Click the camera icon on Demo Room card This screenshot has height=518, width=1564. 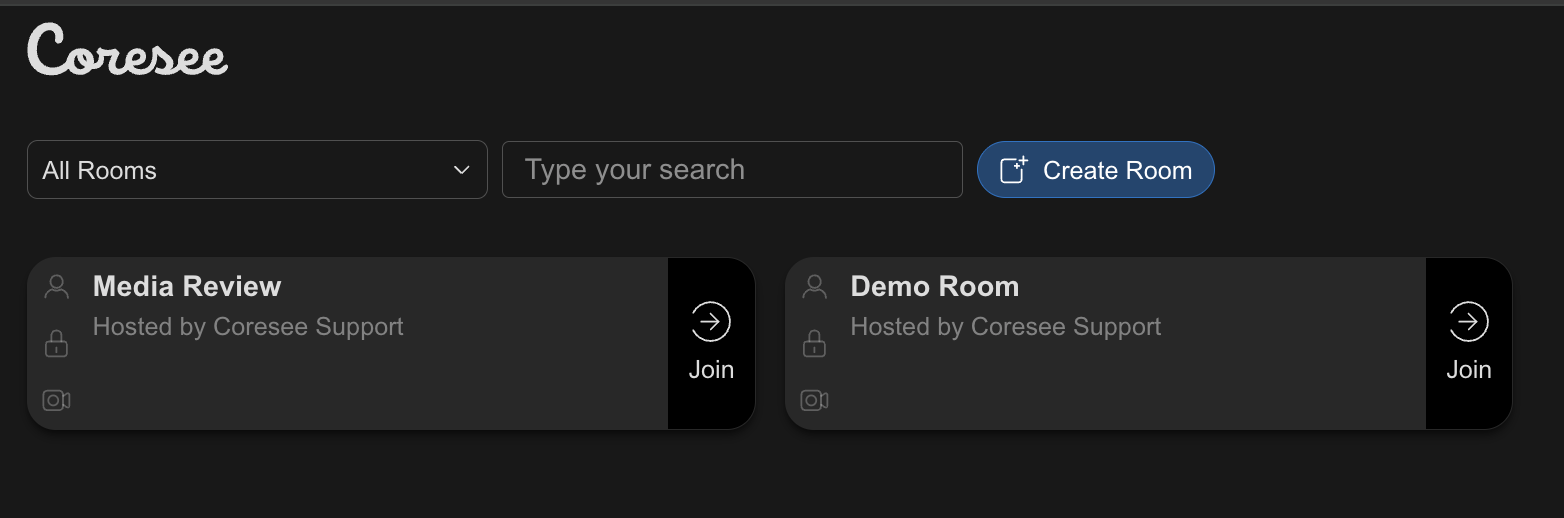pyautogui.click(x=814, y=401)
